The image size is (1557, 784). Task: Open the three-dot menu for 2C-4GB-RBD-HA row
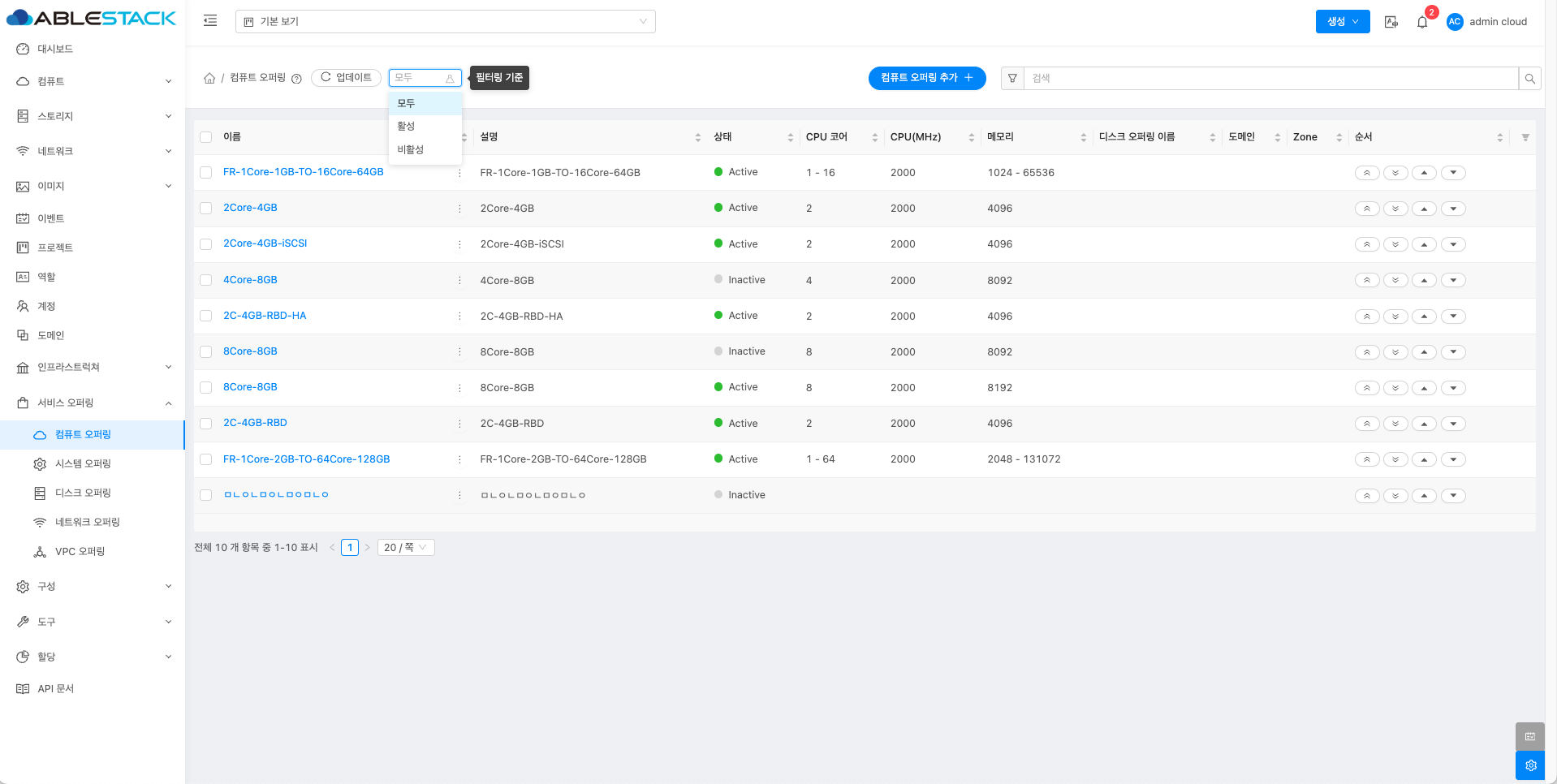point(459,317)
